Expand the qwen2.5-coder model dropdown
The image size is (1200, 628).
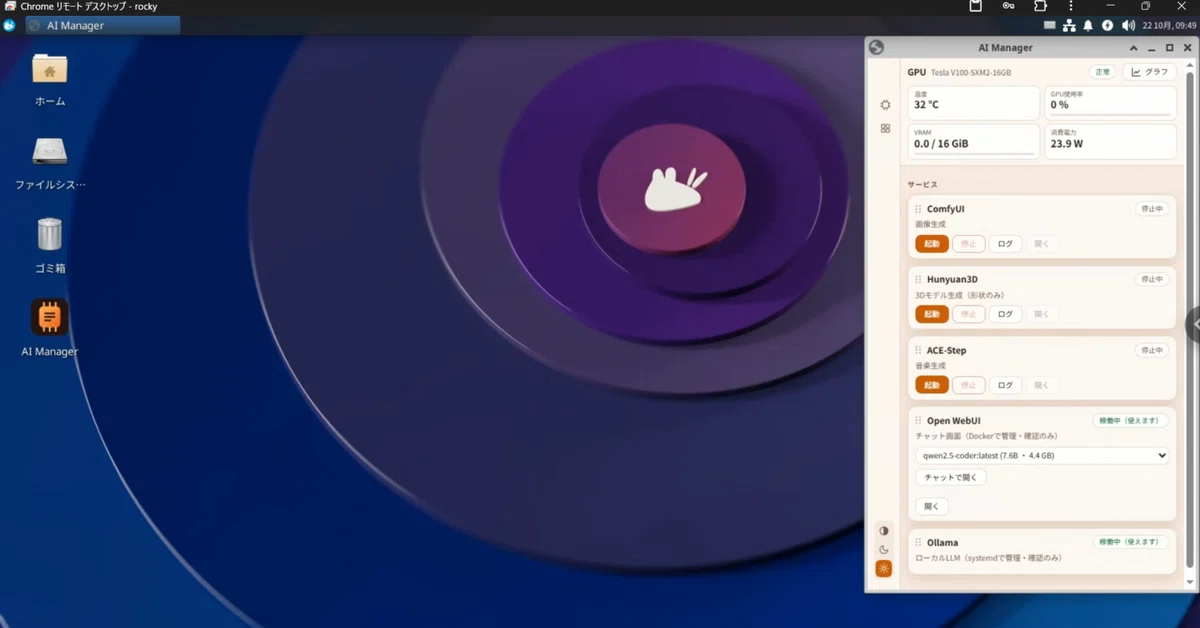coord(1042,456)
